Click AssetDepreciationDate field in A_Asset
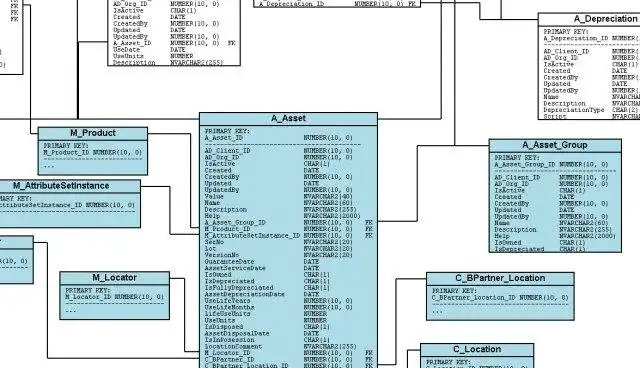640x368 pixels. click(x=262, y=295)
